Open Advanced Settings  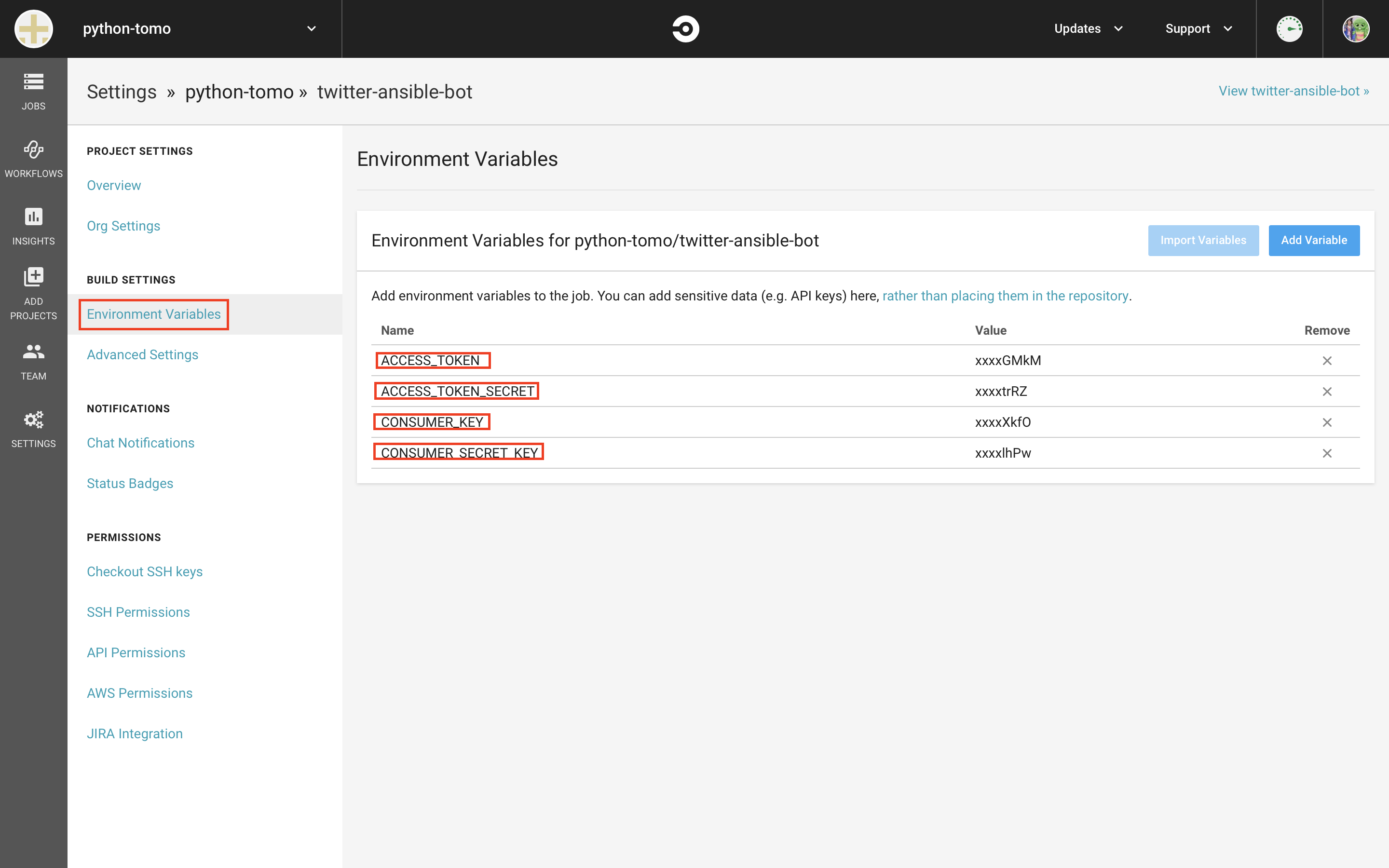142,355
